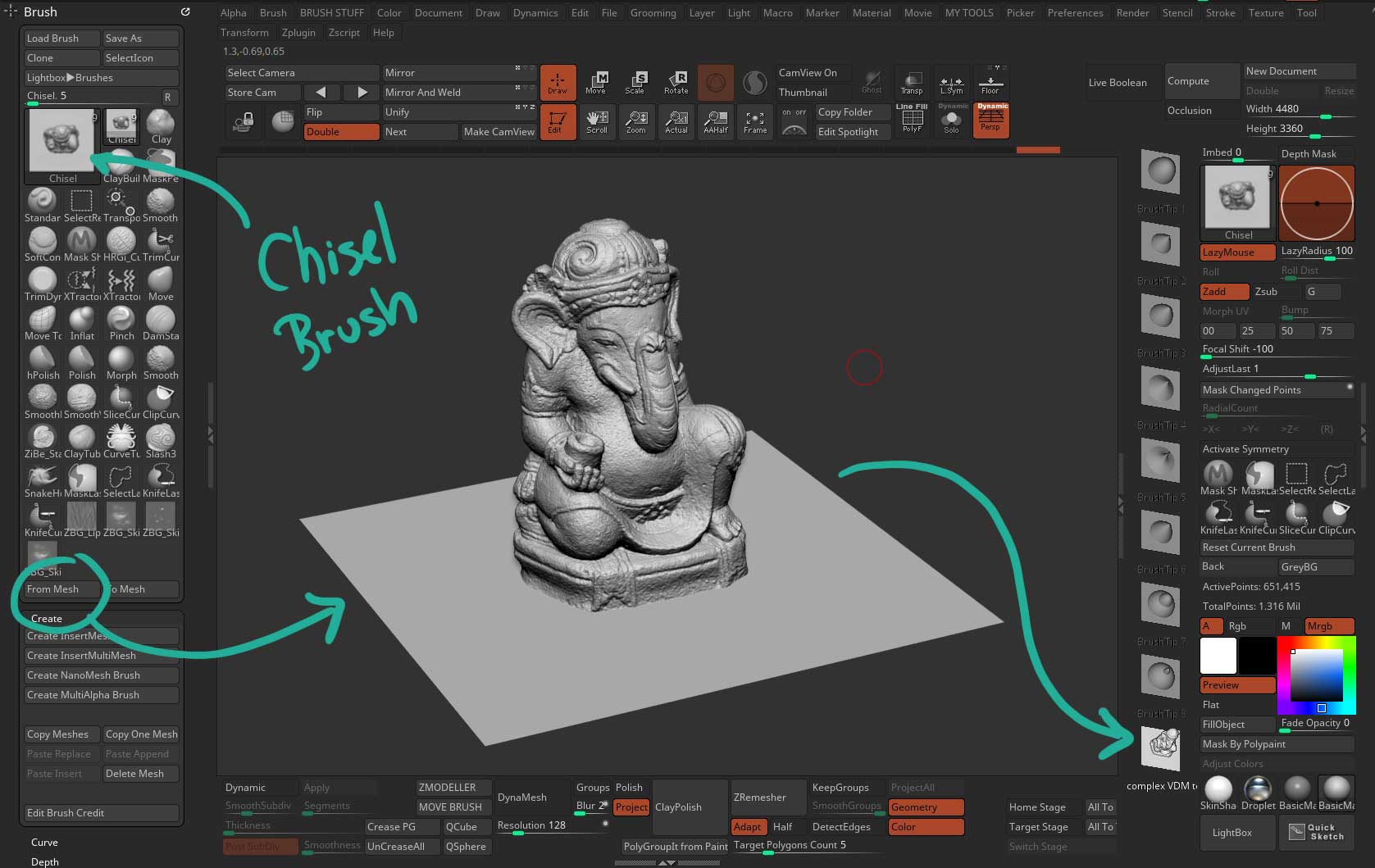
Task: Click the DynaMesh button
Action: 531,798
